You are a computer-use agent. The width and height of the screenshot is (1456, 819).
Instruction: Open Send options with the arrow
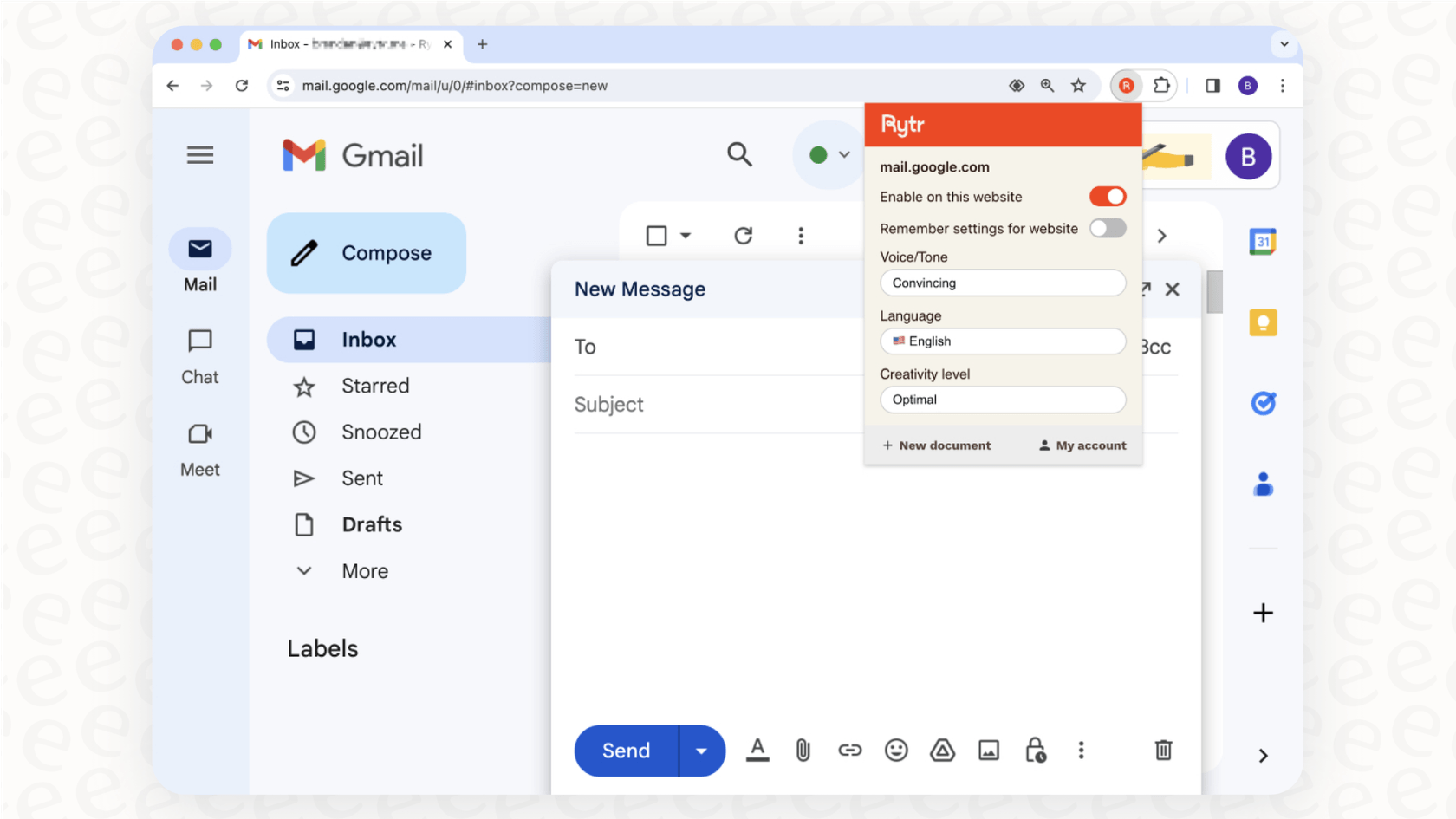701,751
